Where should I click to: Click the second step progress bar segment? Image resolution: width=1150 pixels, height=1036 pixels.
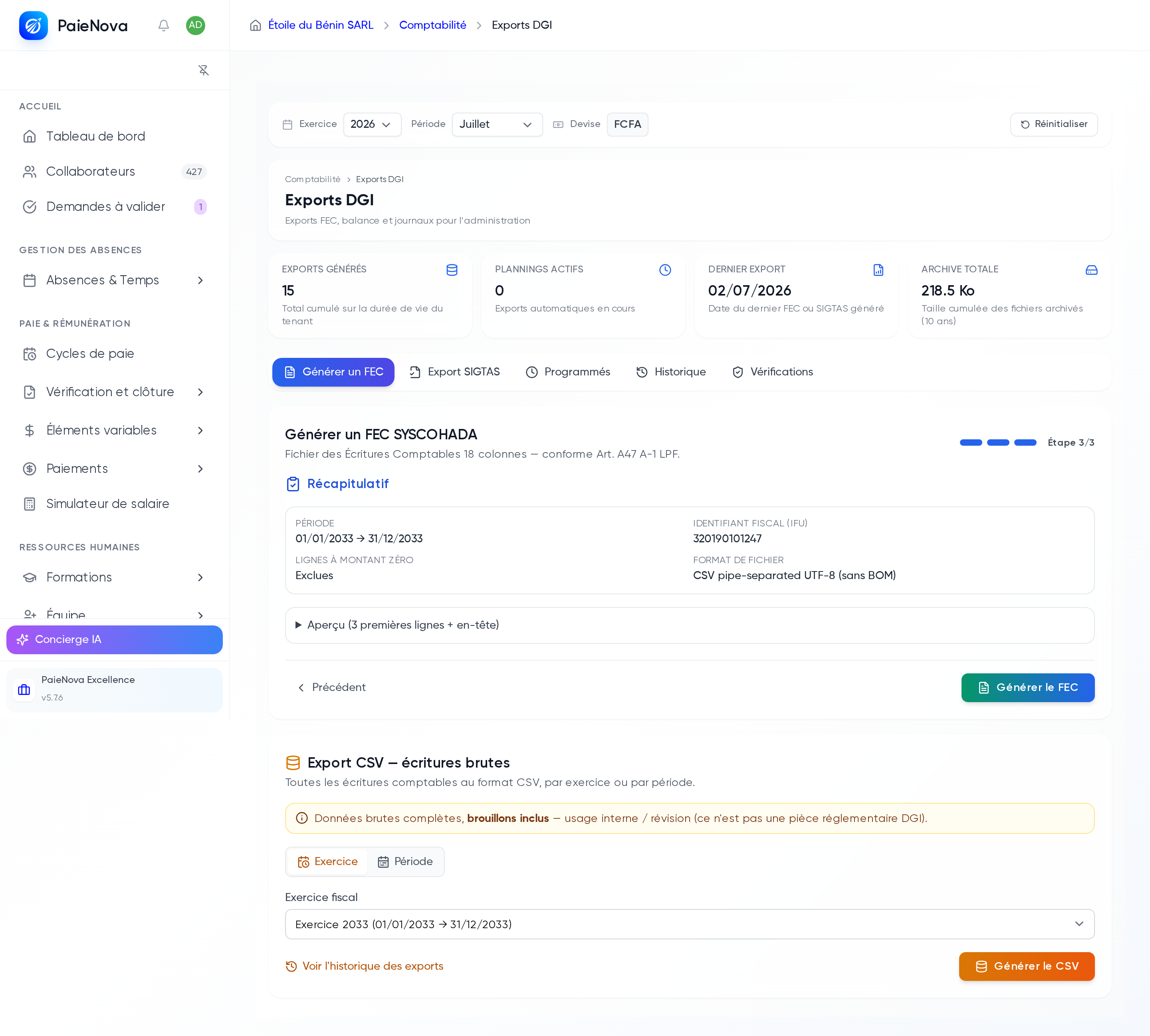pos(998,442)
